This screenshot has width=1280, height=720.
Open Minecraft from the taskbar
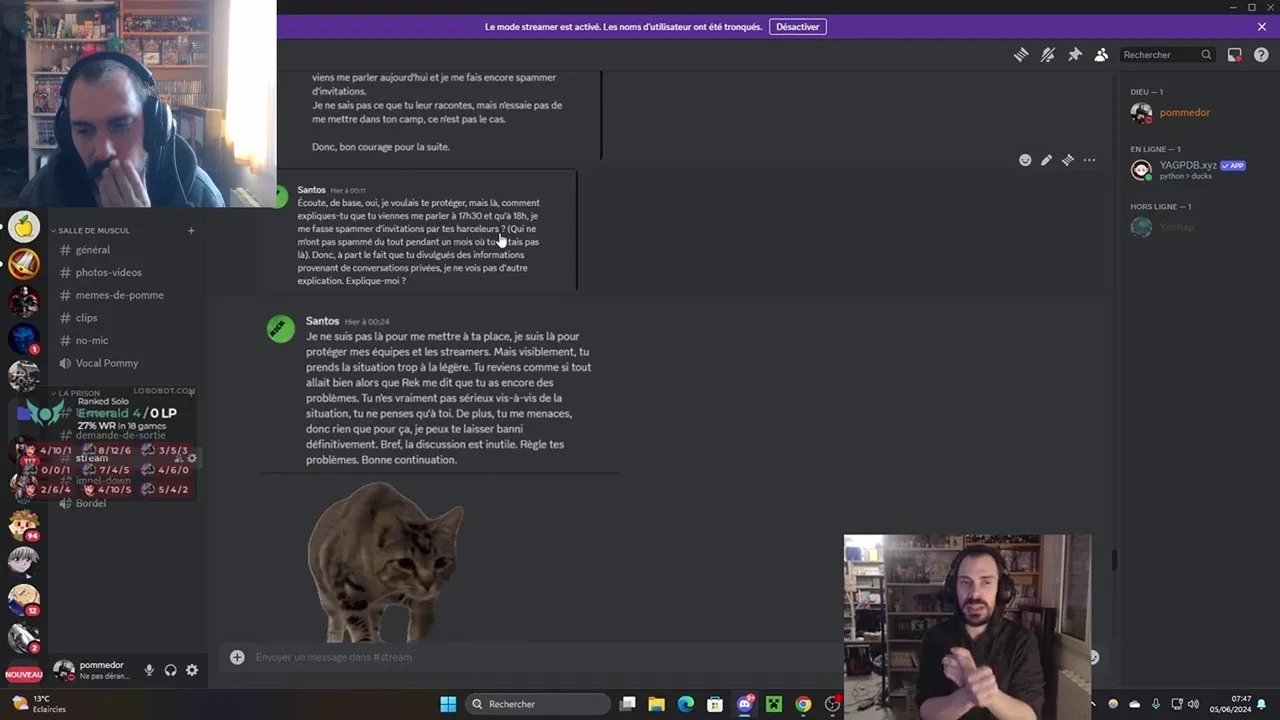tap(774, 704)
